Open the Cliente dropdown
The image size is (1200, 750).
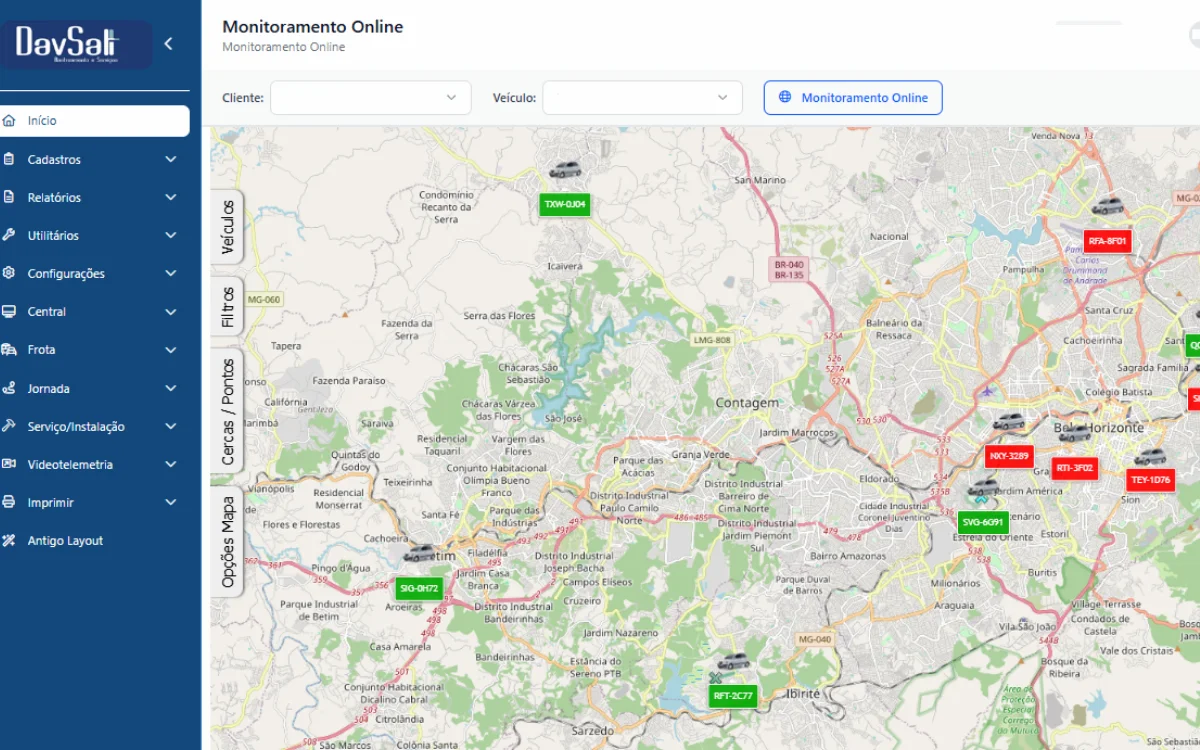371,98
